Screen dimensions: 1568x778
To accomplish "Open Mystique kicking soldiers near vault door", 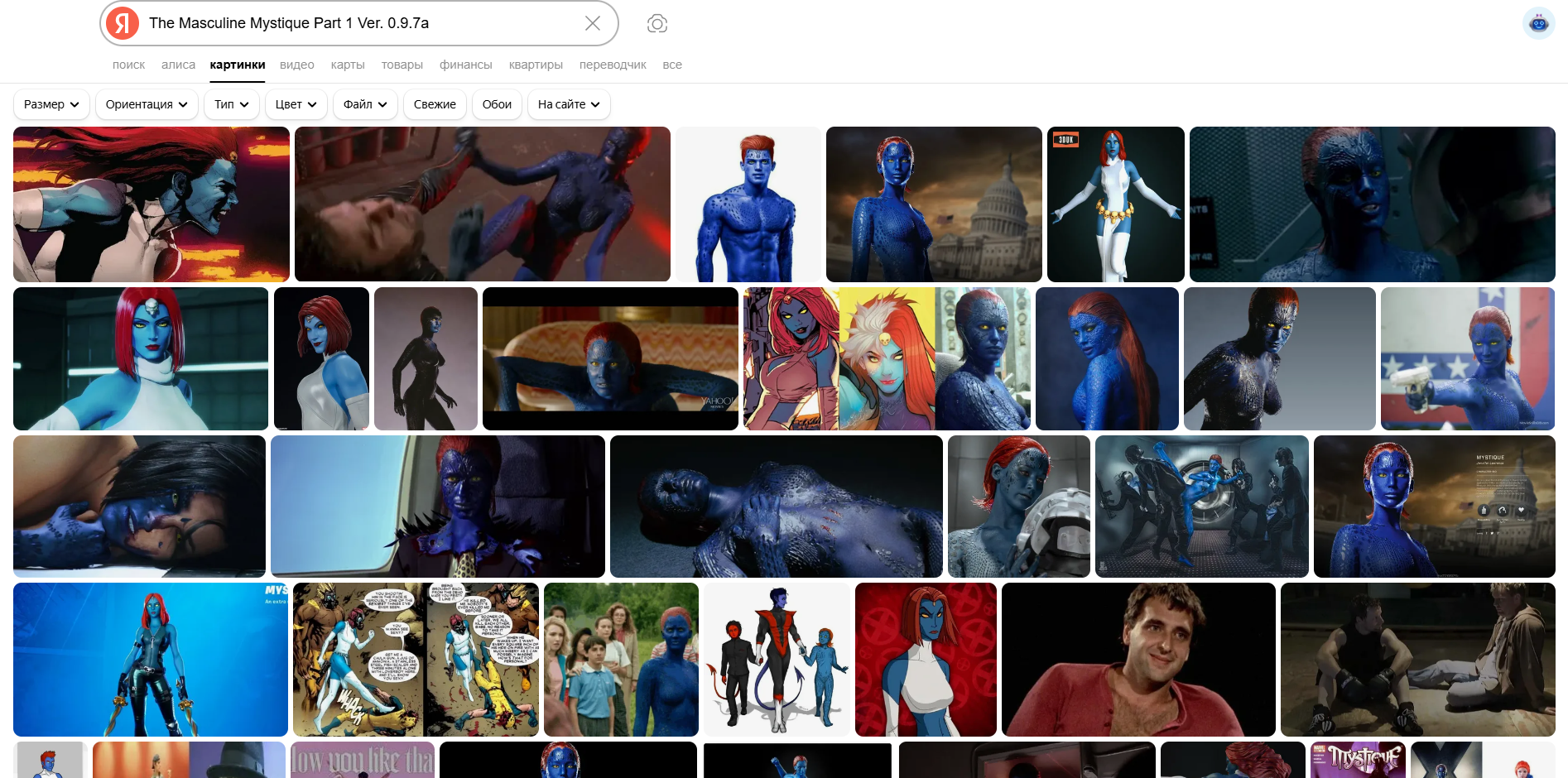I will (x=1202, y=507).
